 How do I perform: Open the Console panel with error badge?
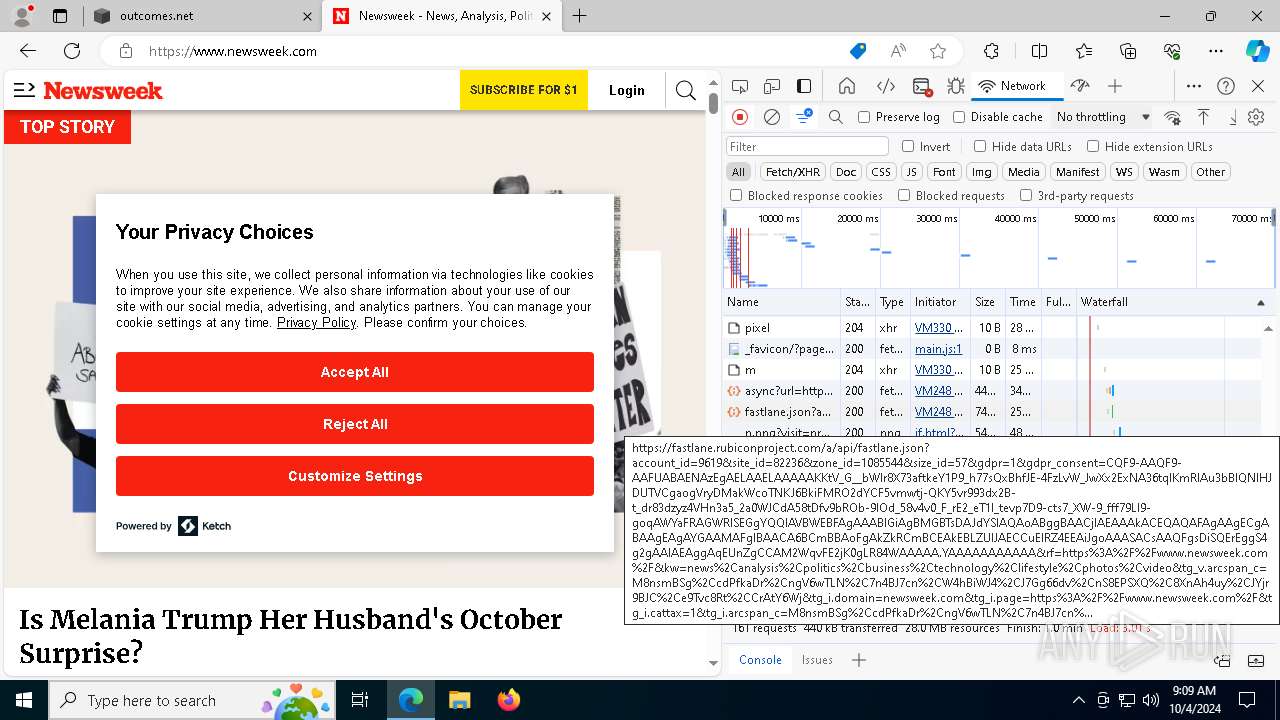point(922,86)
